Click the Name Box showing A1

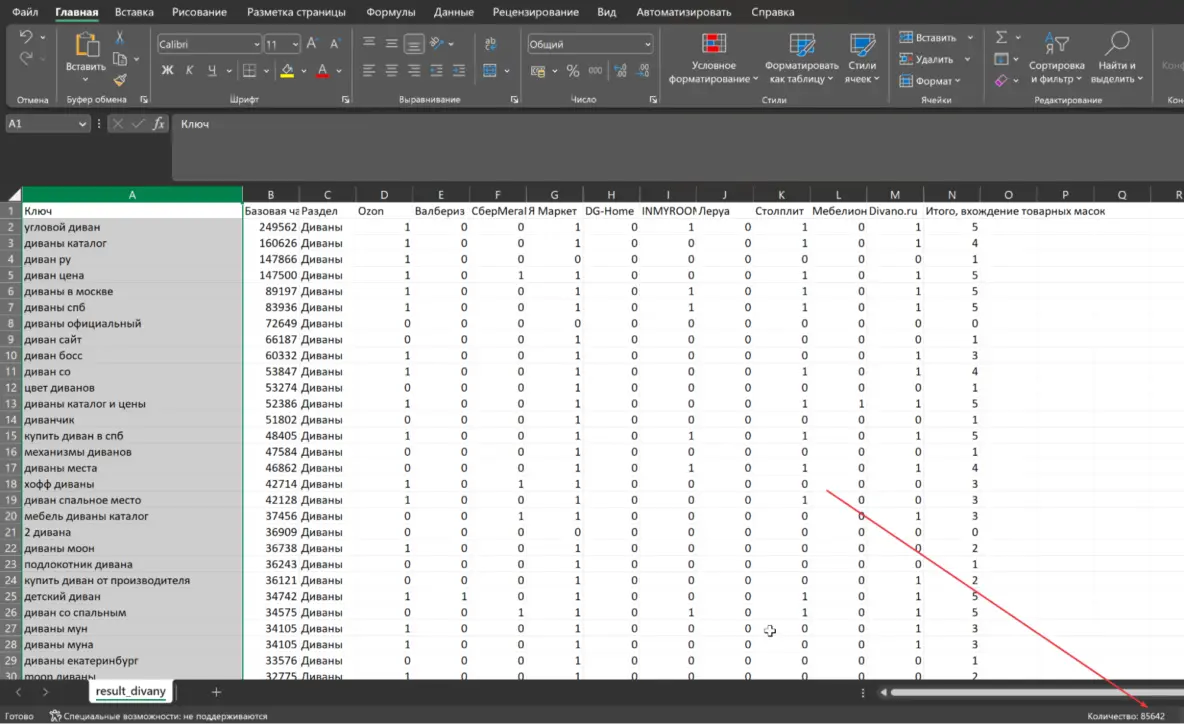[x=40, y=123]
